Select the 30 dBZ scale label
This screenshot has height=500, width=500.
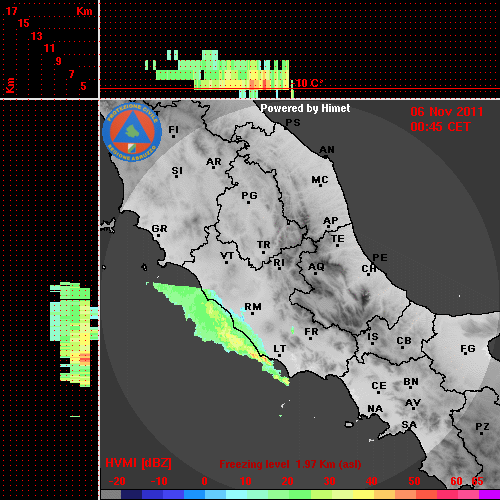(329, 481)
